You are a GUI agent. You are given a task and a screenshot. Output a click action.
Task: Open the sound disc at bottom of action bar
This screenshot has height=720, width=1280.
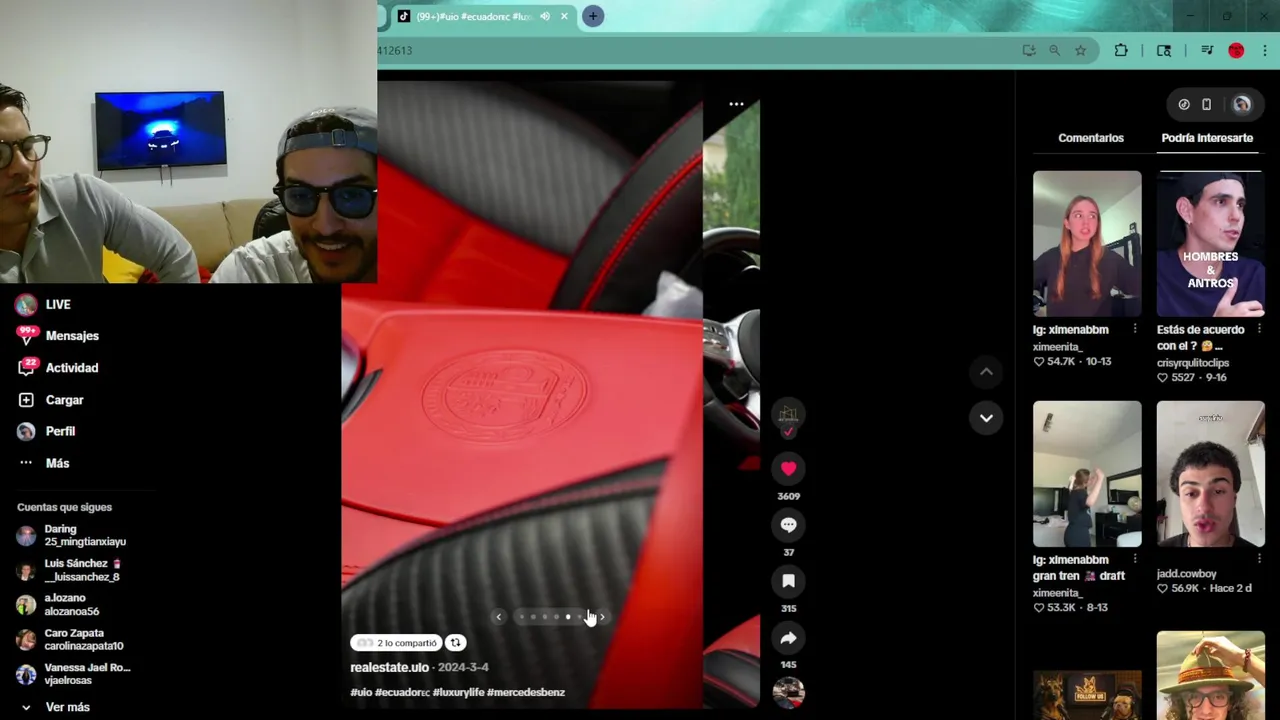click(x=788, y=692)
